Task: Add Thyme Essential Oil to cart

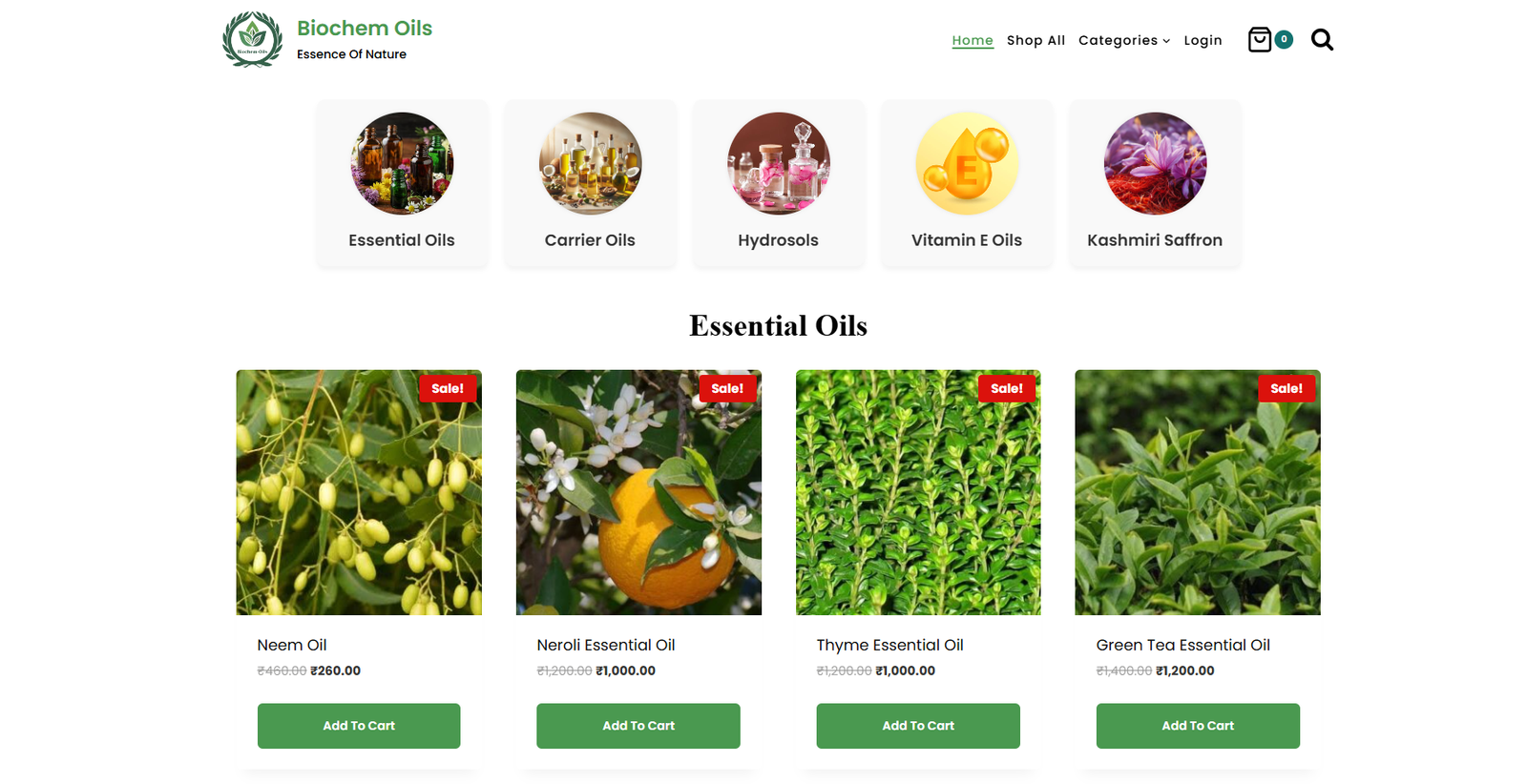Action: (x=918, y=726)
